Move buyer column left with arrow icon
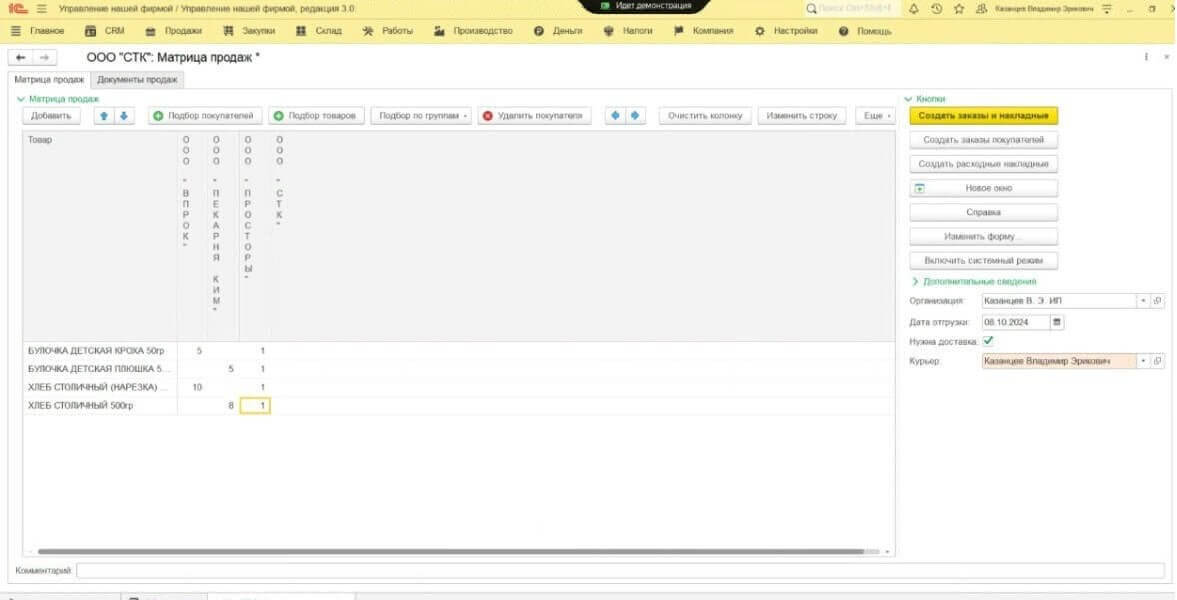Viewport: 1177px width, 600px height. (615, 116)
